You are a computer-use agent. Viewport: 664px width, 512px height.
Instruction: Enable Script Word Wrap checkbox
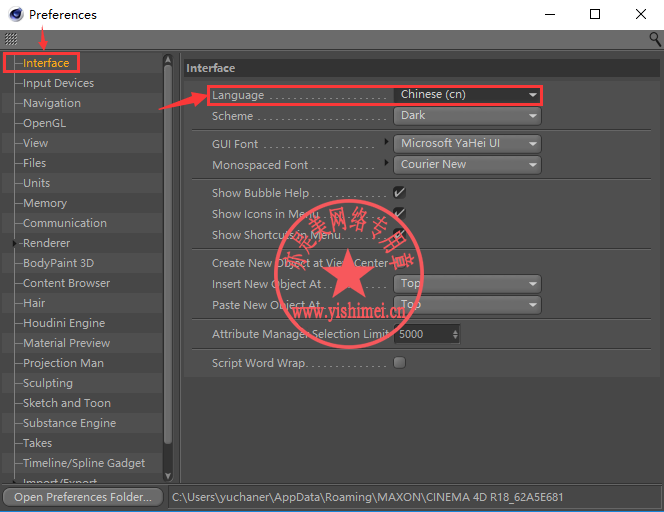399,363
